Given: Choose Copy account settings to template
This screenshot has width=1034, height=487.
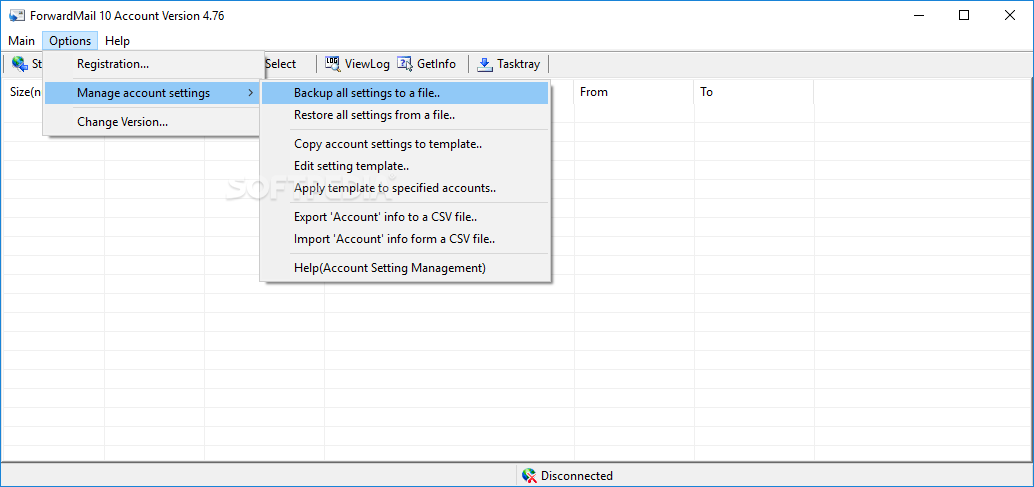Looking at the screenshot, I should click(405, 144).
